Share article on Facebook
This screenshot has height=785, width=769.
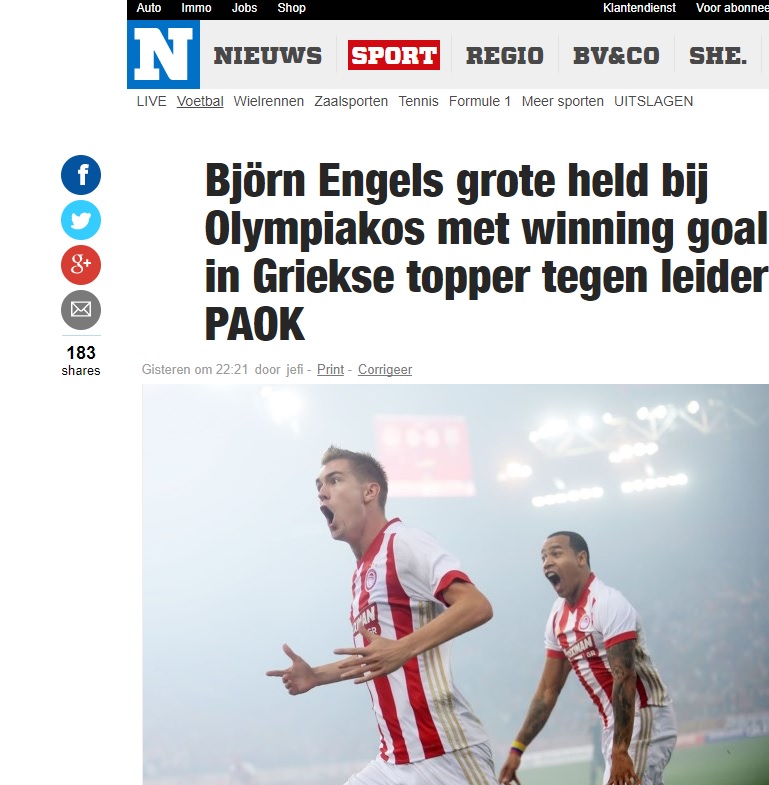[81, 175]
